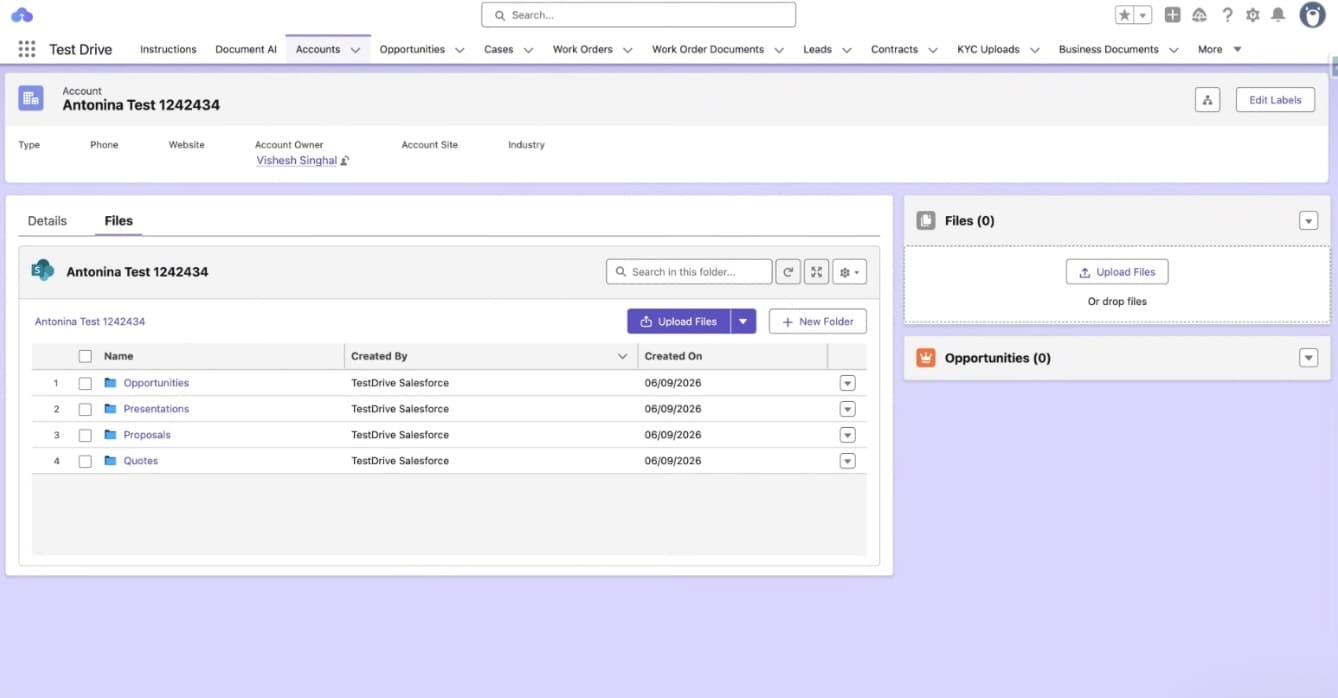1338x698 pixels.
Task: Open the Accounts tab dropdown chevron
Action: click(355, 50)
